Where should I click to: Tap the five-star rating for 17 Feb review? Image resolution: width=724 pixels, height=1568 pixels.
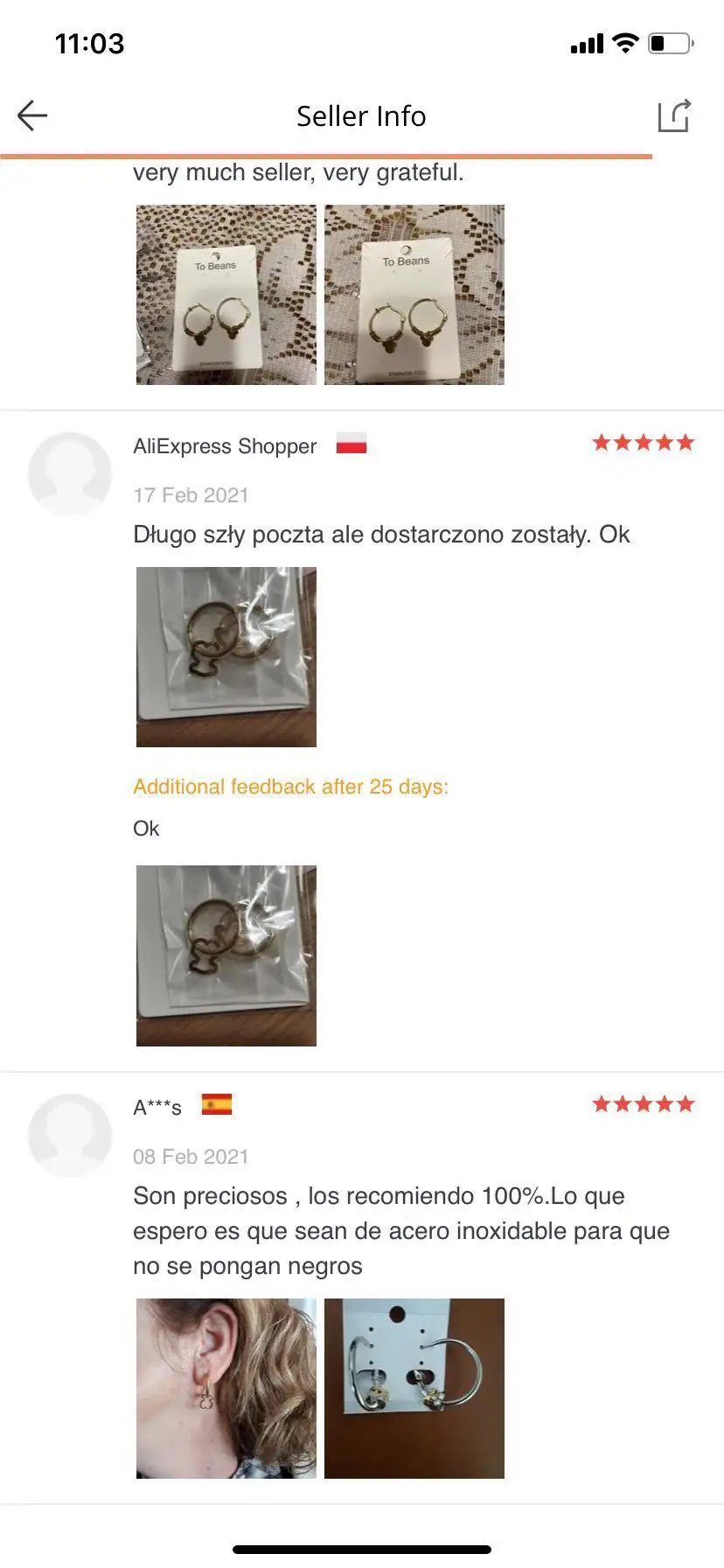pyautogui.click(x=644, y=443)
